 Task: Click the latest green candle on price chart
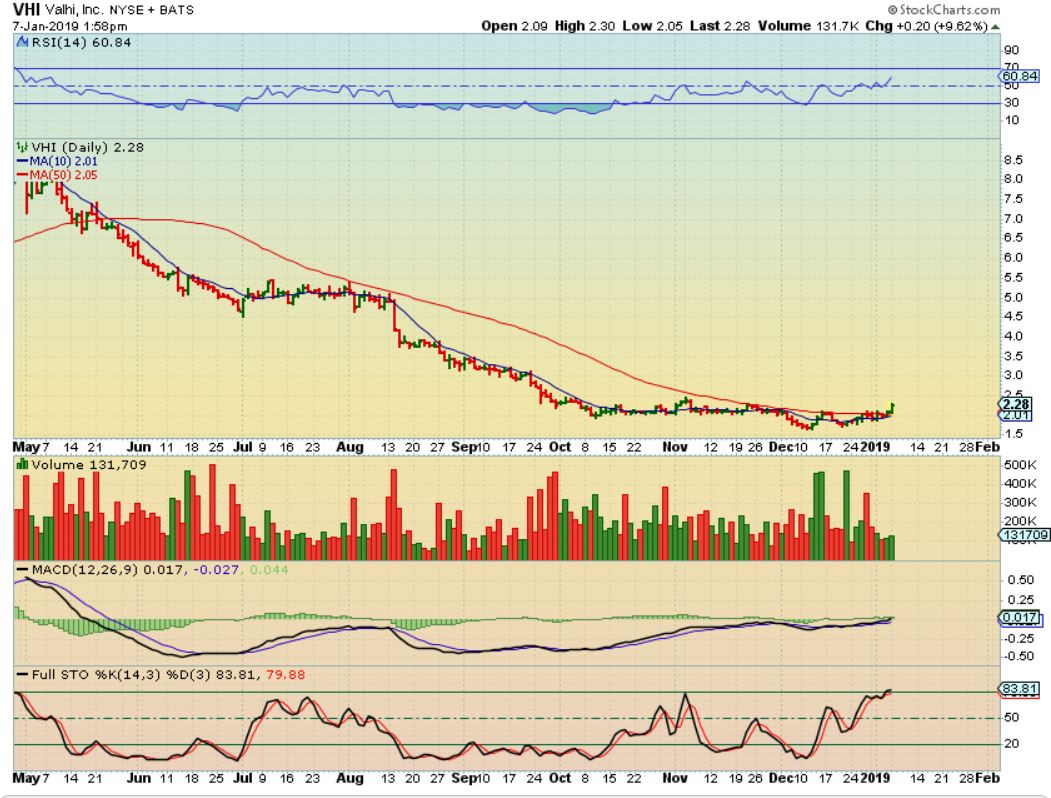click(x=891, y=408)
